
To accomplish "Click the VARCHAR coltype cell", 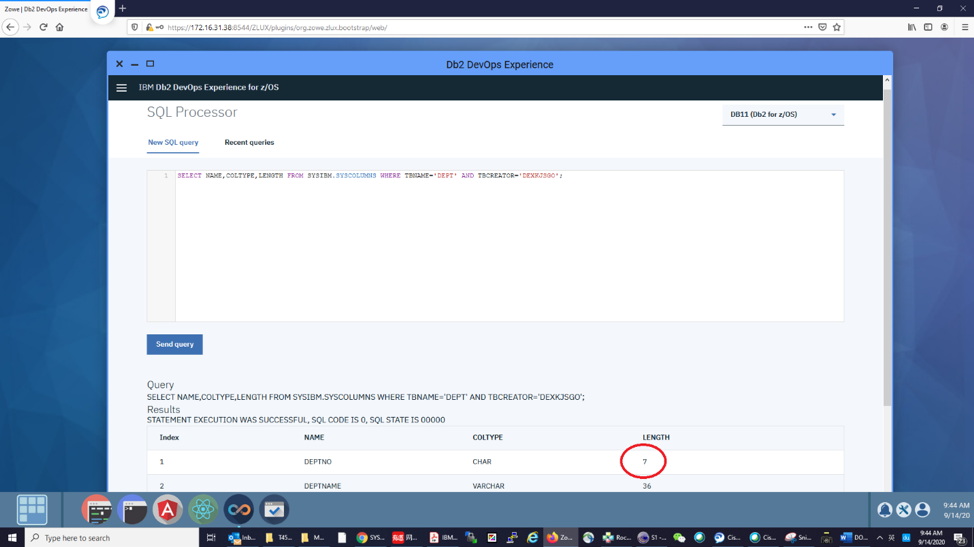I will click(x=488, y=486).
